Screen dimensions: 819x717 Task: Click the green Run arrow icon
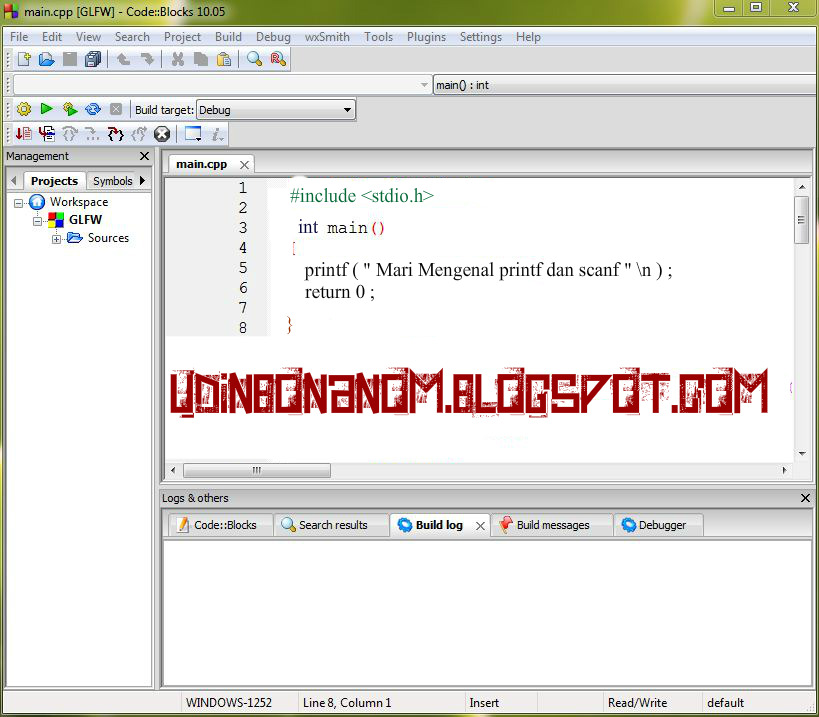pyautogui.click(x=45, y=109)
